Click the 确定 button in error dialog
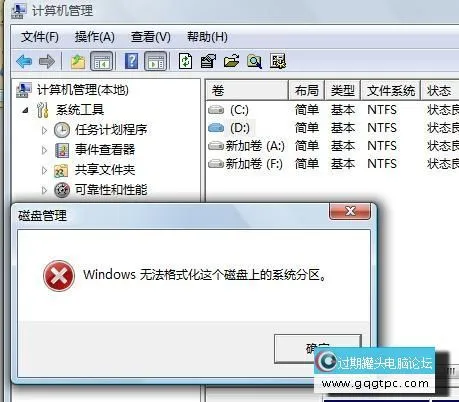Image resolution: width=459 pixels, height=402 pixels. (x=318, y=349)
